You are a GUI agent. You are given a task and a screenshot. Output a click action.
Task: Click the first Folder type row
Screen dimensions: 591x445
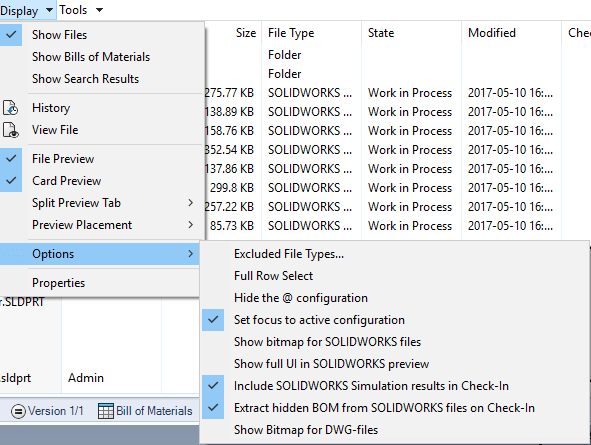coord(285,55)
